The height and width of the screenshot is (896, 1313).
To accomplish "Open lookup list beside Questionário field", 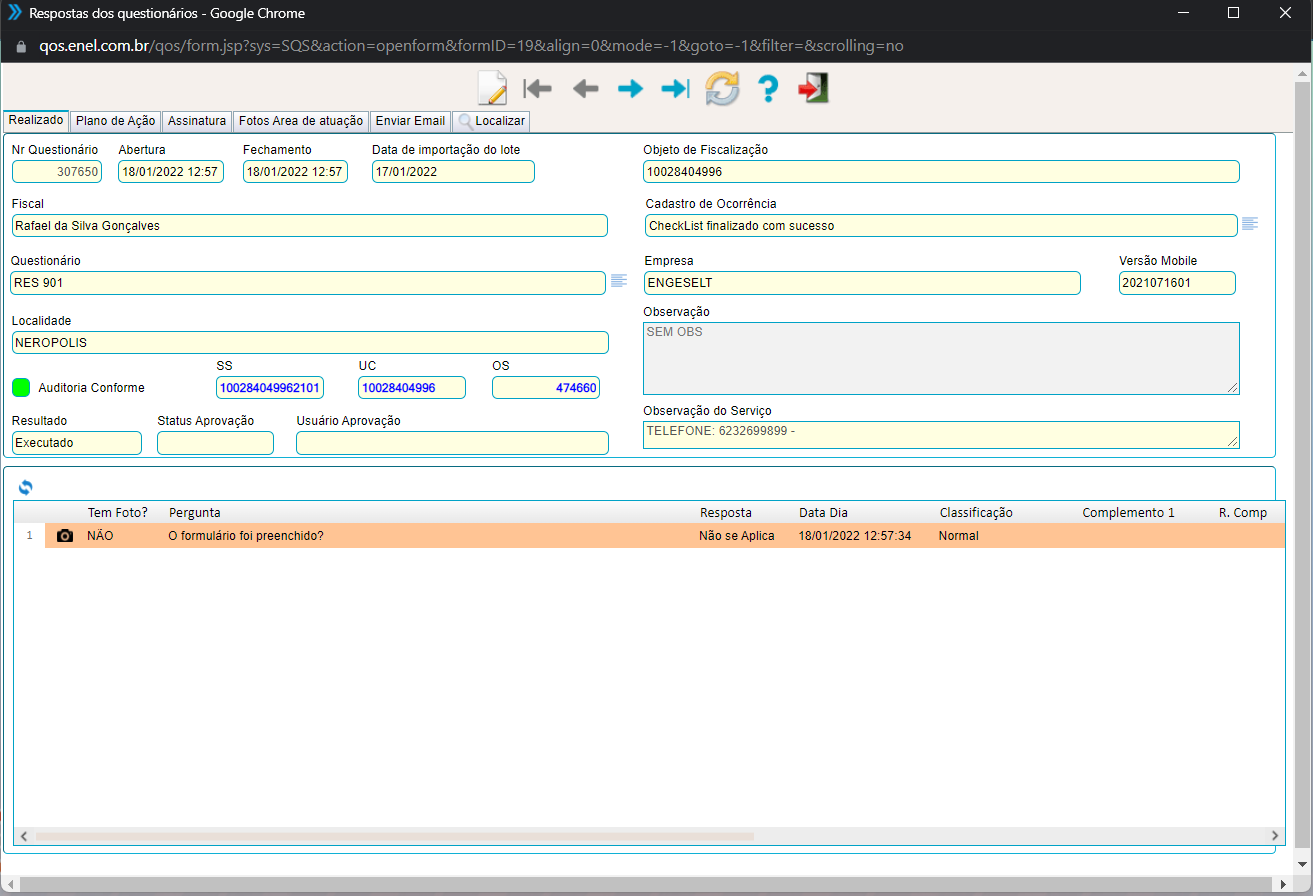I will pyautogui.click(x=619, y=280).
